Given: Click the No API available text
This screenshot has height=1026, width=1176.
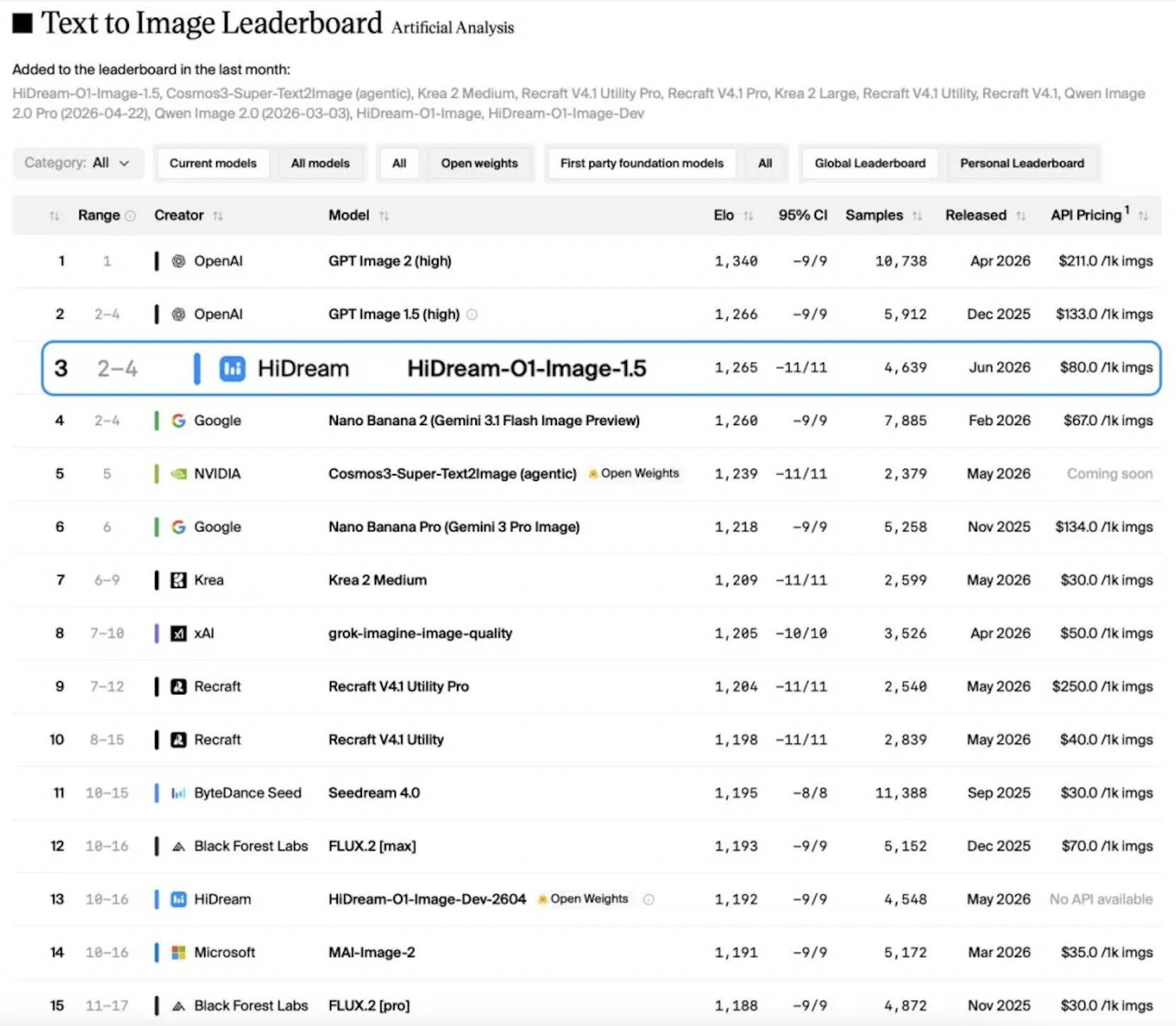Looking at the screenshot, I should 1101,899.
